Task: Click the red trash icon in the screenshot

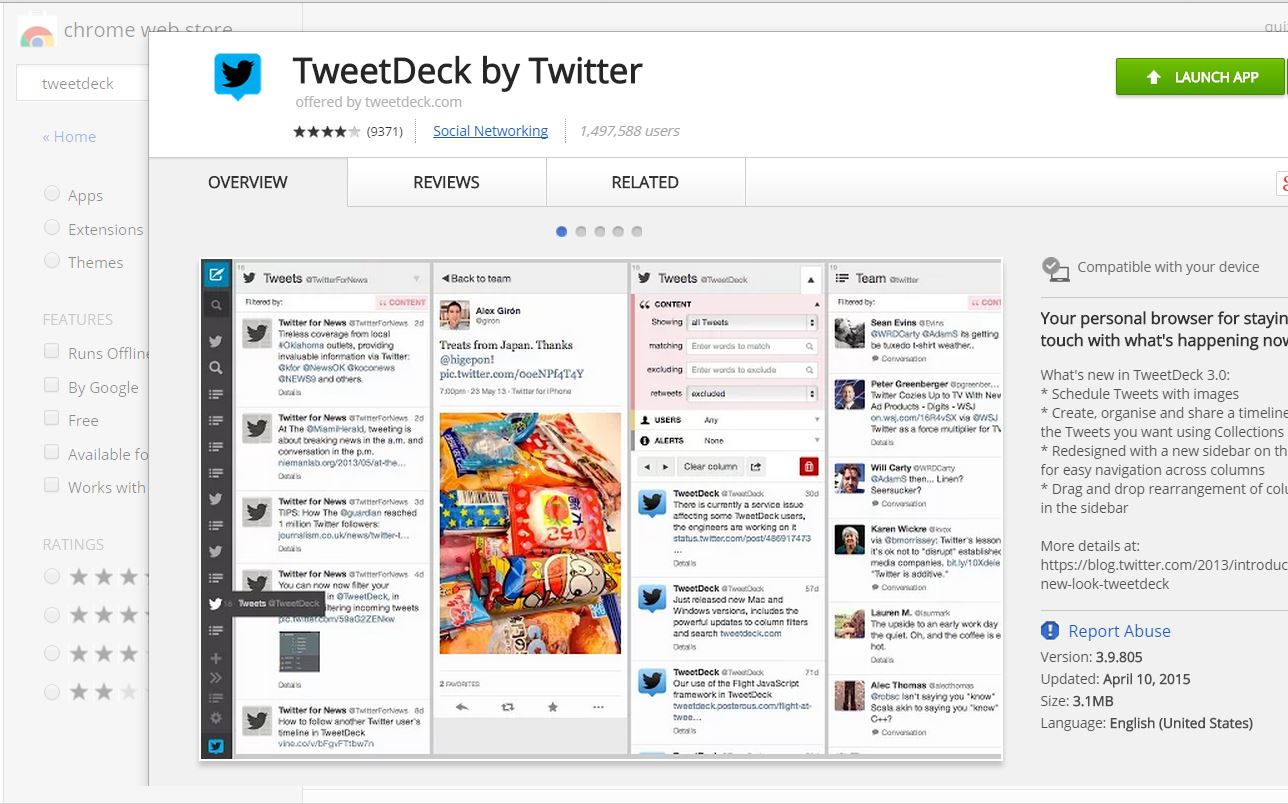Action: [x=809, y=466]
